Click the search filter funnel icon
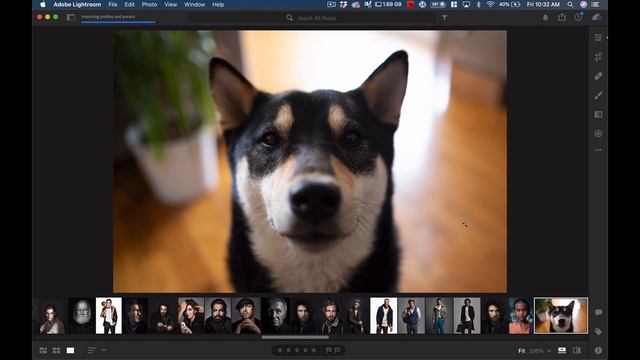640x360 pixels. point(444,18)
